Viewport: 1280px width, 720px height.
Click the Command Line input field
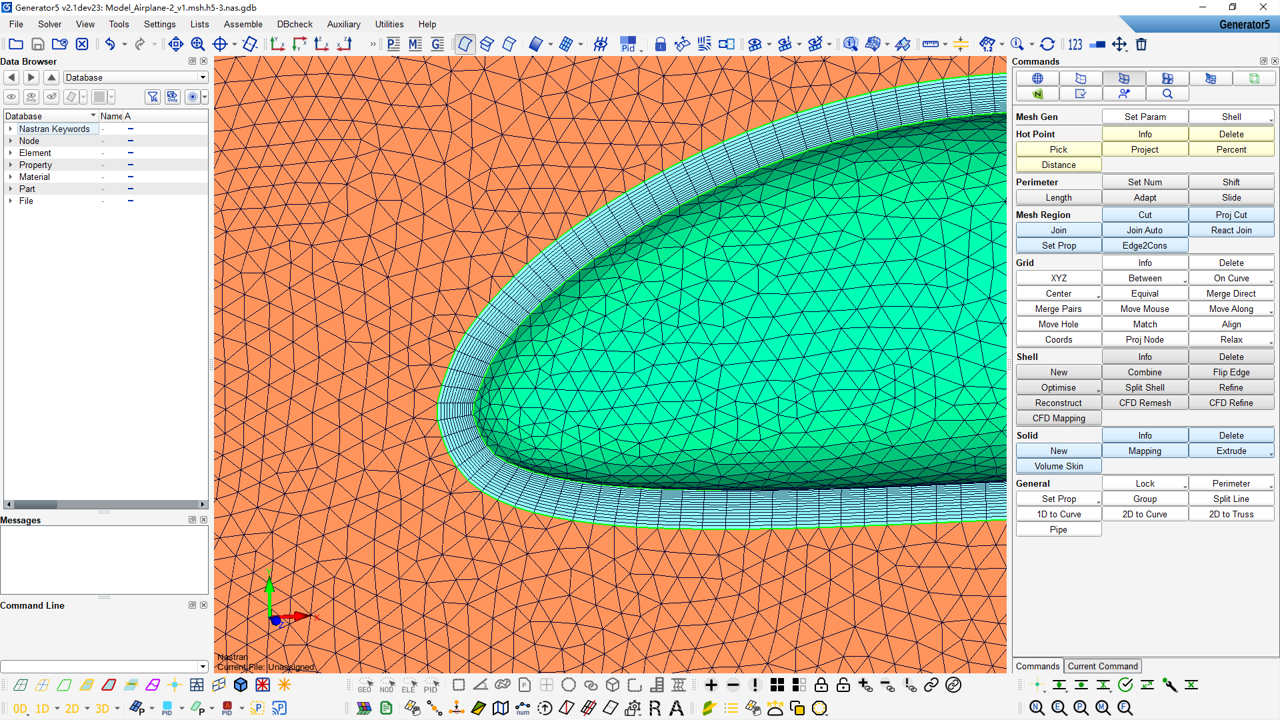pyautogui.click(x=99, y=666)
